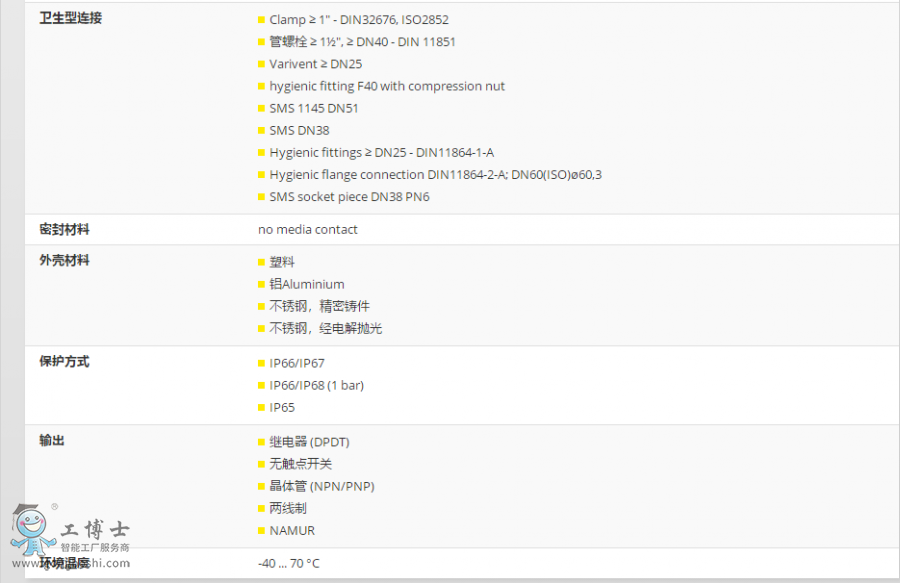The width and height of the screenshot is (900, 583).
Task: Select the IP66/IP68 (1 bar) entry
Action: (x=316, y=385)
